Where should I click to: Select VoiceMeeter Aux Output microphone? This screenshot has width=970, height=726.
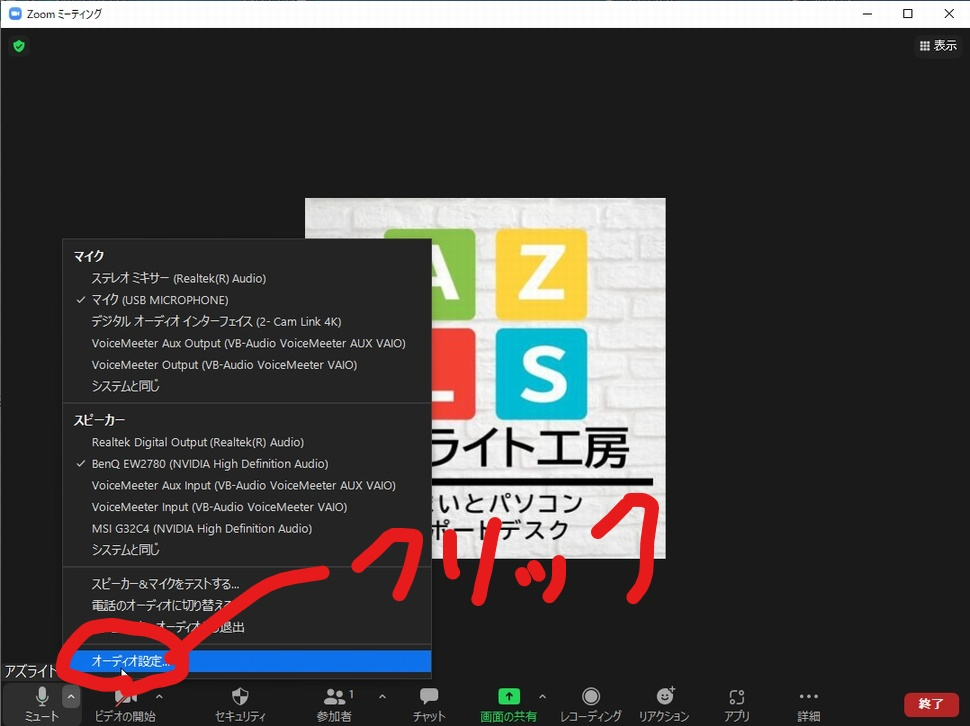coord(247,343)
